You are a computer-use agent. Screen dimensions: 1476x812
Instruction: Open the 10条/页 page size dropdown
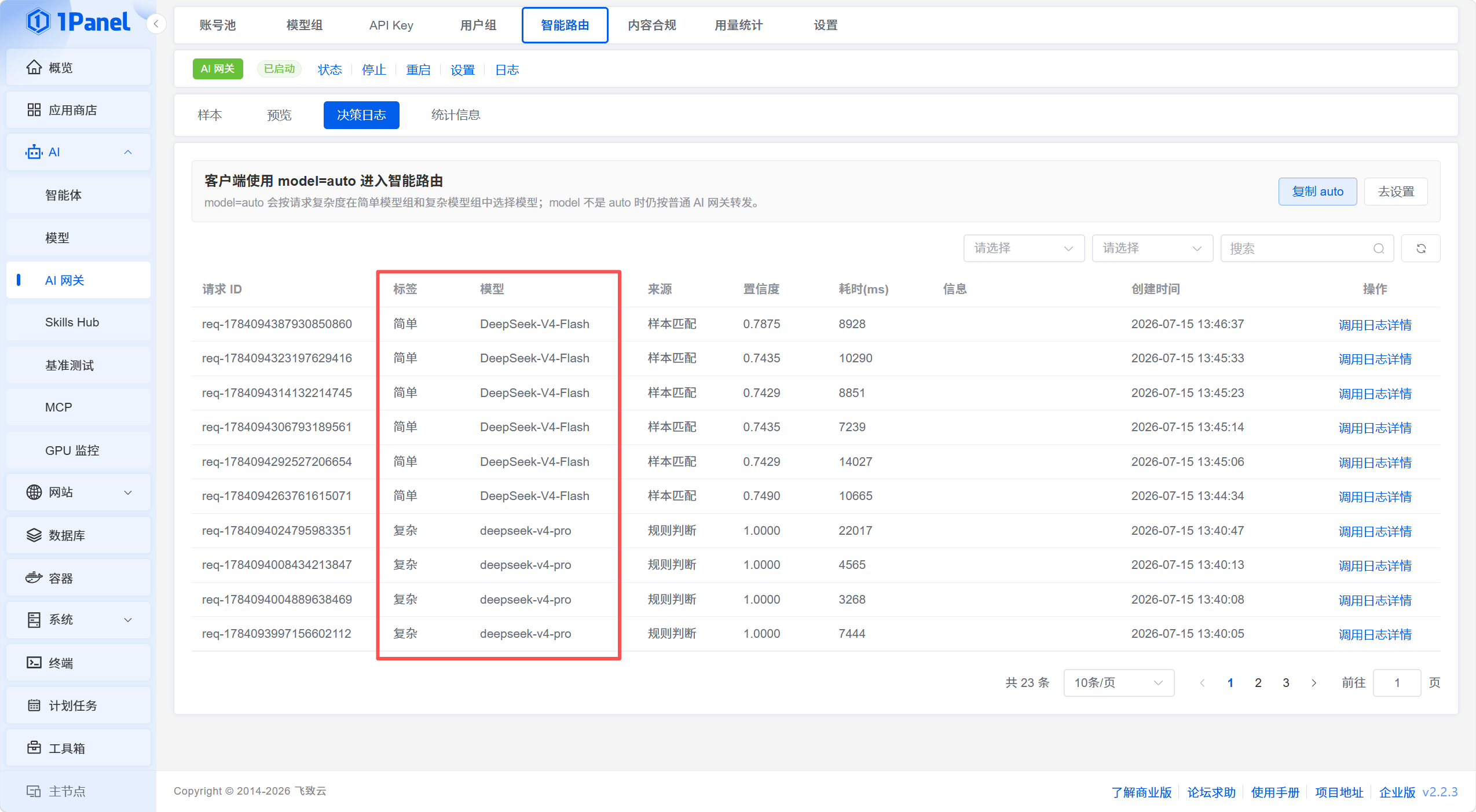(1119, 683)
